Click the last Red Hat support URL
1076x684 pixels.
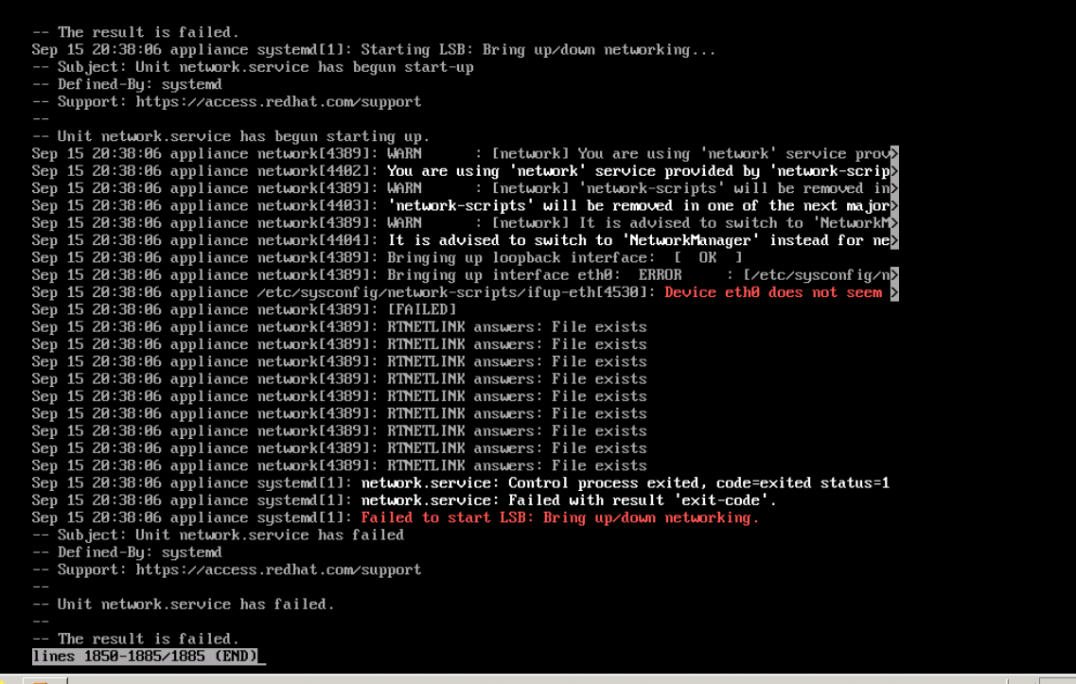(278, 570)
